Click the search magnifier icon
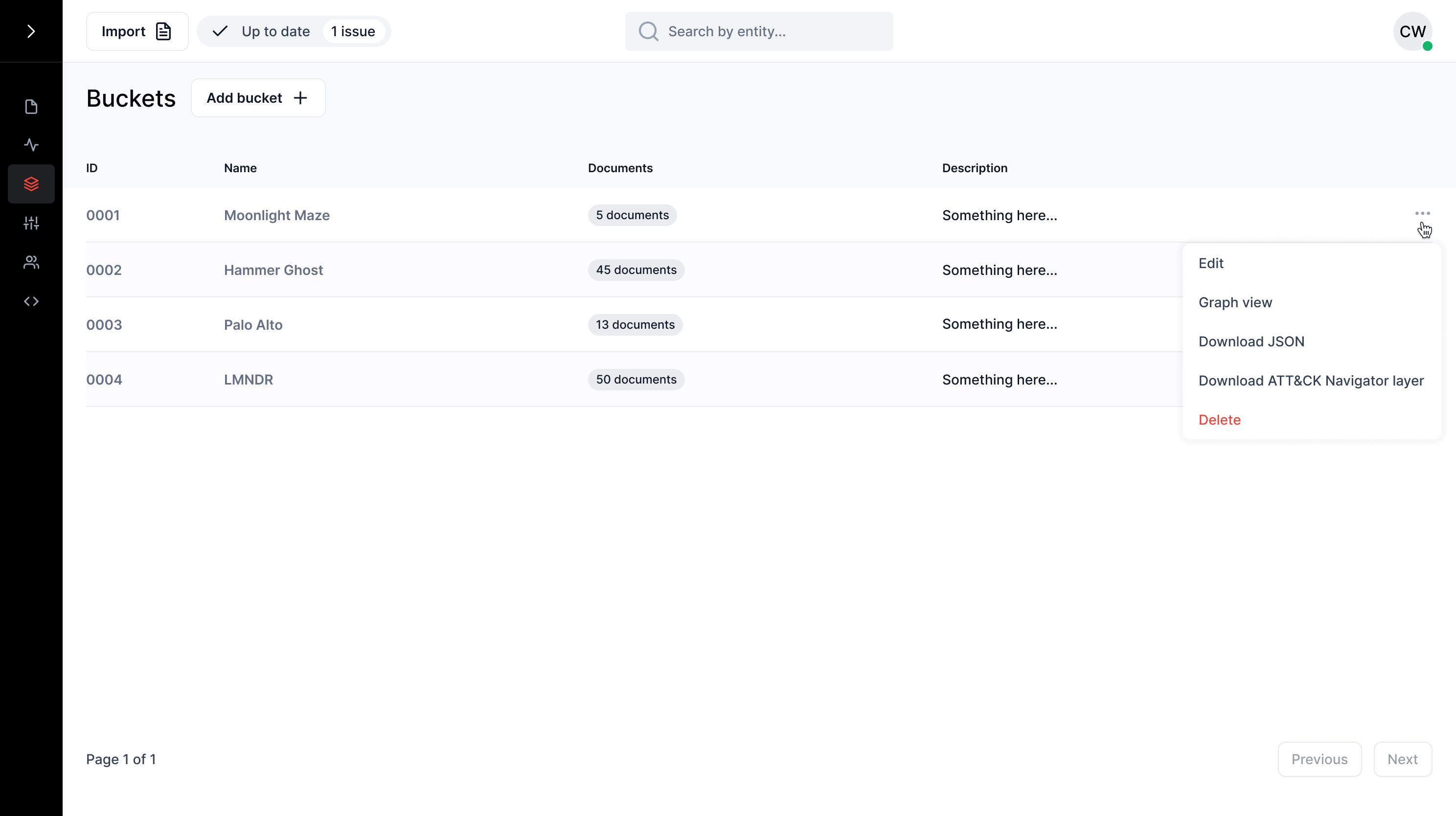This screenshot has width=1456, height=816. point(649,31)
